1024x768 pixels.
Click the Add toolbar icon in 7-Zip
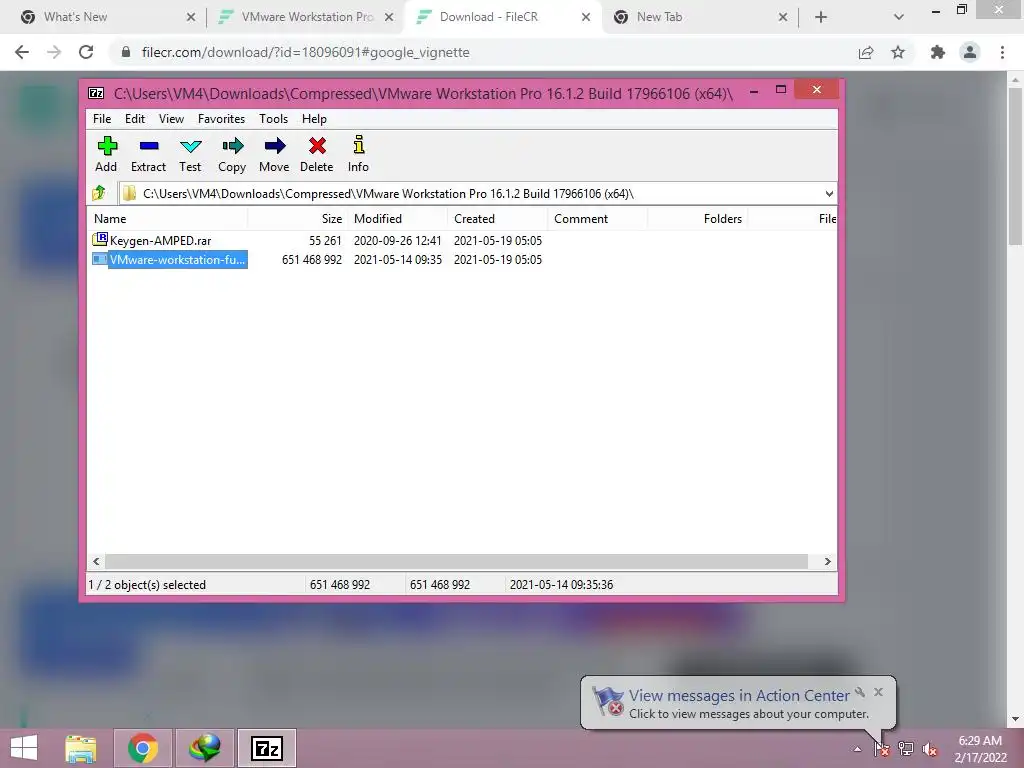pyautogui.click(x=106, y=154)
